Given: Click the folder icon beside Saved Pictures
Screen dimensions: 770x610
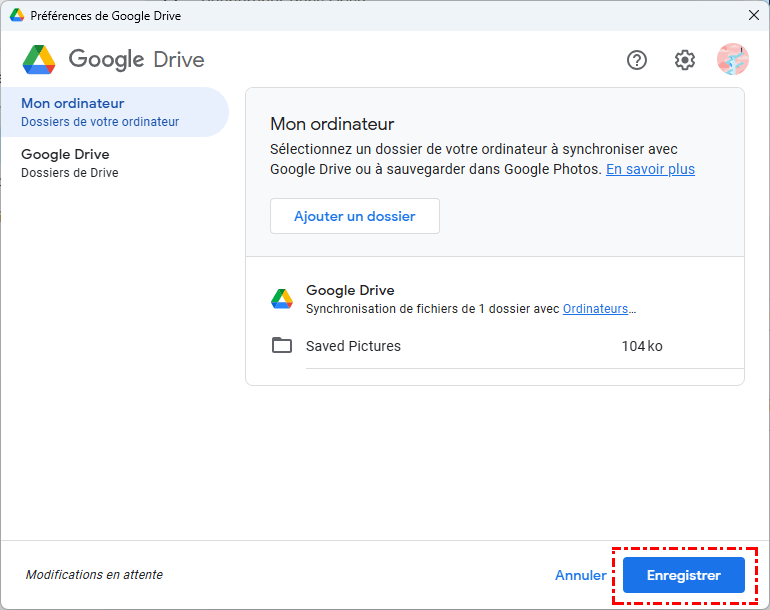Looking at the screenshot, I should (x=282, y=346).
